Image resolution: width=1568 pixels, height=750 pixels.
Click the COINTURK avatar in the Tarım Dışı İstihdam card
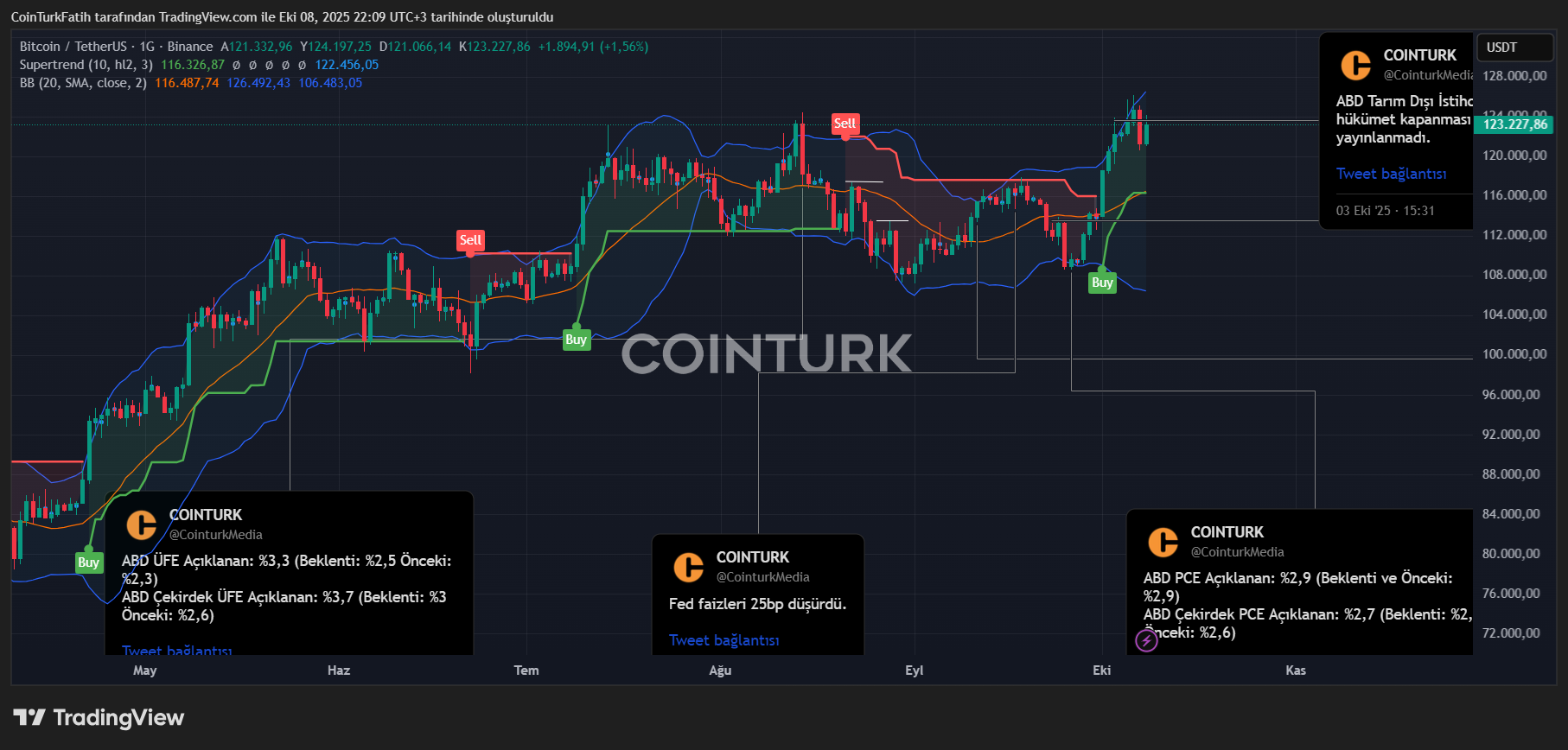pyautogui.click(x=1356, y=65)
